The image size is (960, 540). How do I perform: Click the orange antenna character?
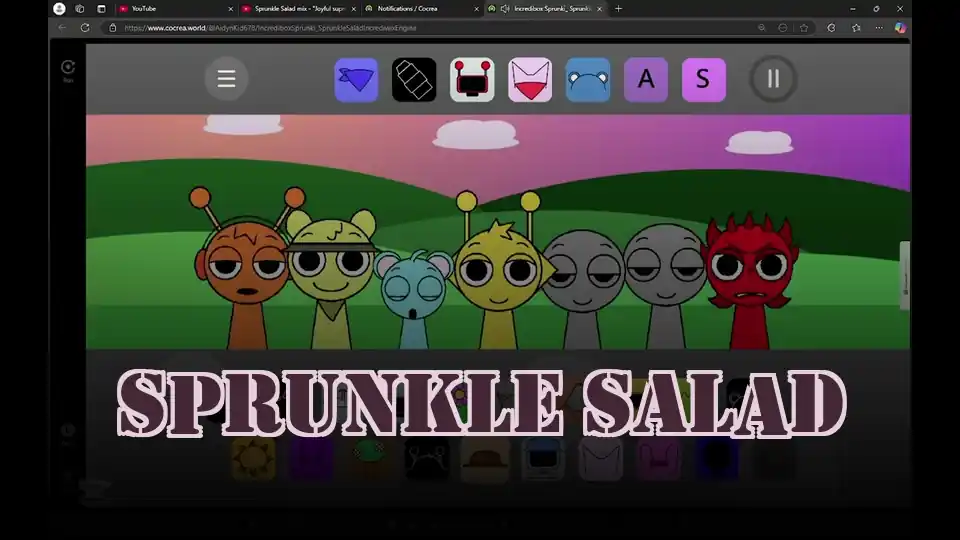click(x=246, y=269)
